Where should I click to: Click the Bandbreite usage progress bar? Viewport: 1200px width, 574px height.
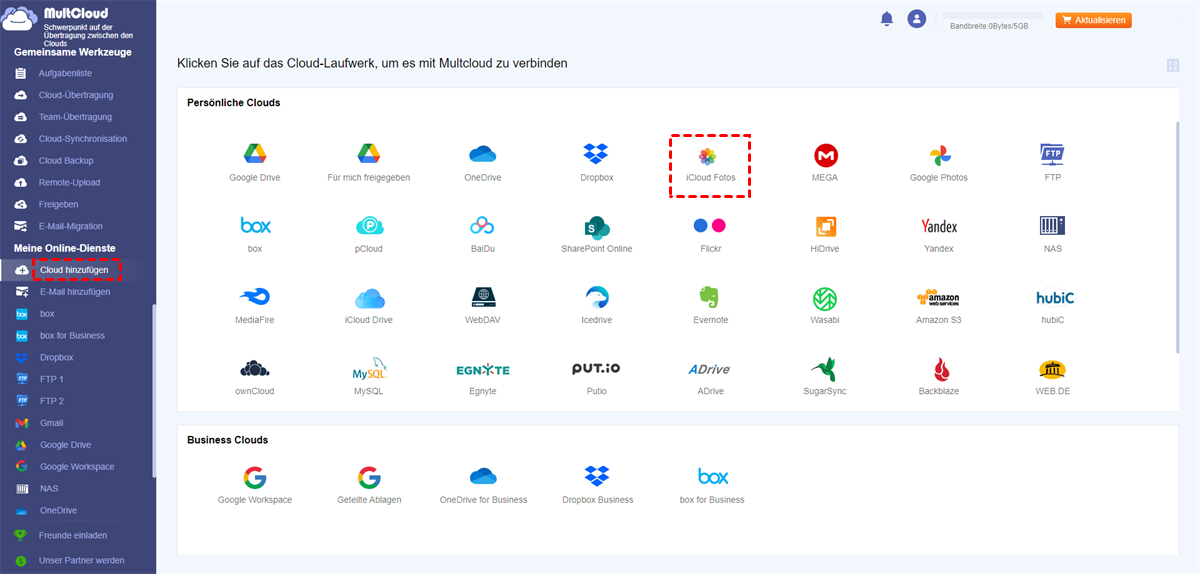pyautogui.click(x=992, y=16)
